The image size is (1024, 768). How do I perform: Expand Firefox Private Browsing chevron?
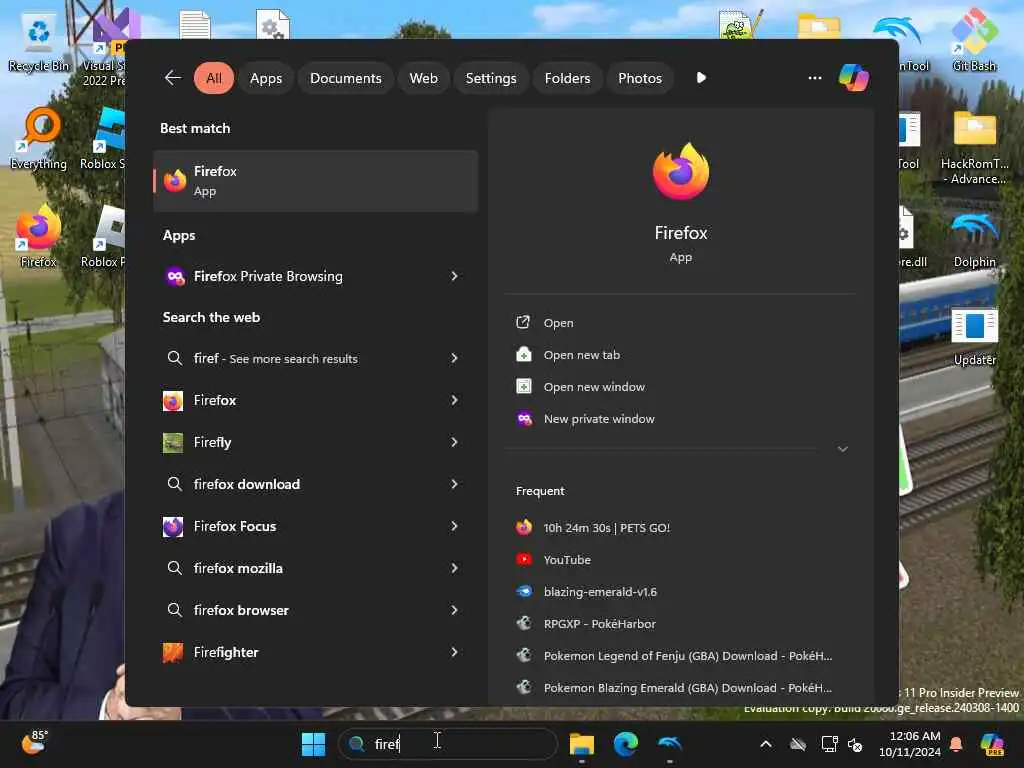point(455,276)
